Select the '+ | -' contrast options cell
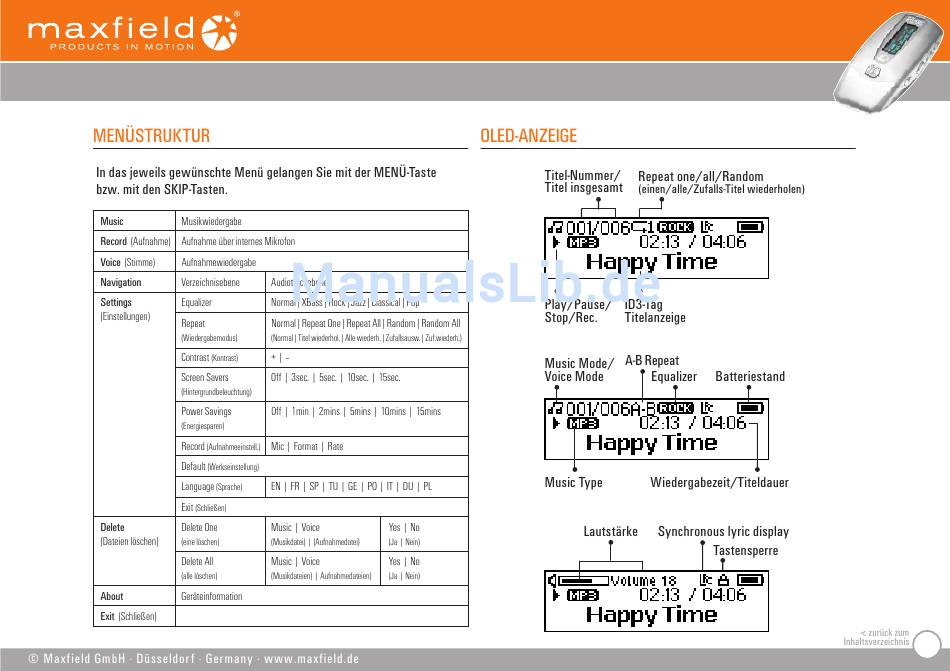This screenshot has width=950, height=671. pos(367,358)
